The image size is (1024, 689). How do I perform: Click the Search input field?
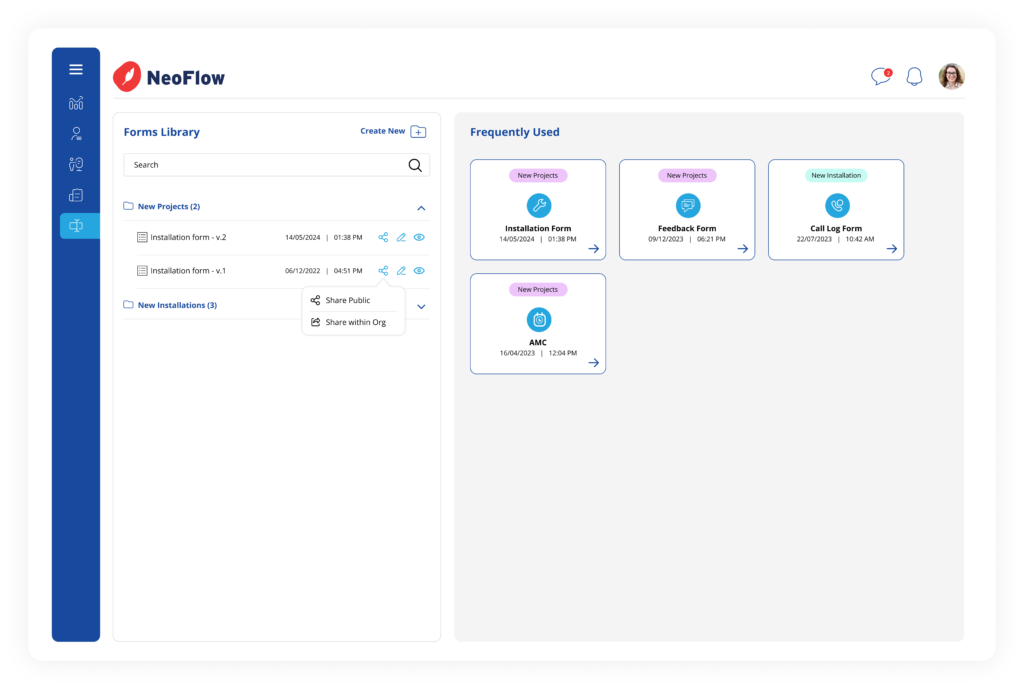[x=276, y=165]
